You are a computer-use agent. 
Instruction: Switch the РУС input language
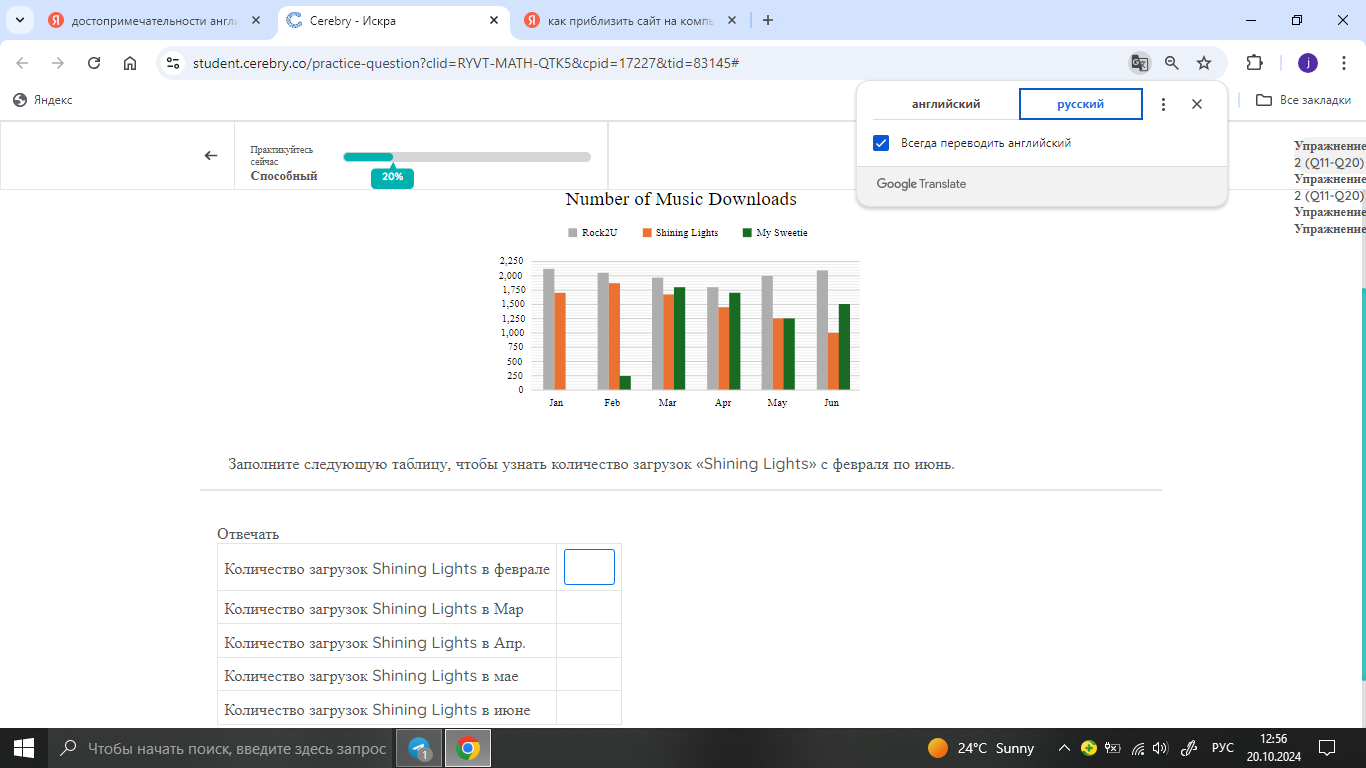(1222, 748)
